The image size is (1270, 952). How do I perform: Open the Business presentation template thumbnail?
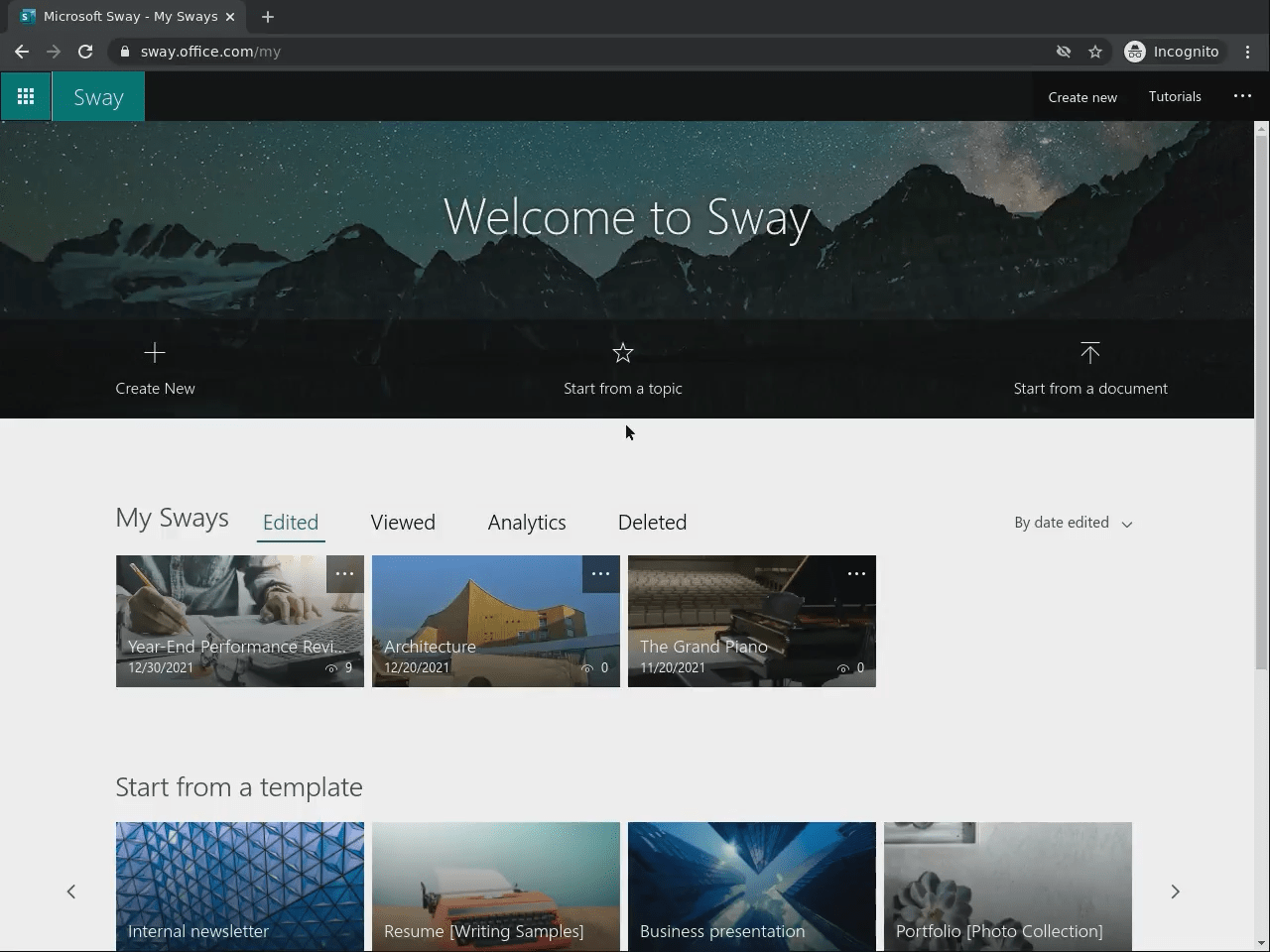(751, 886)
